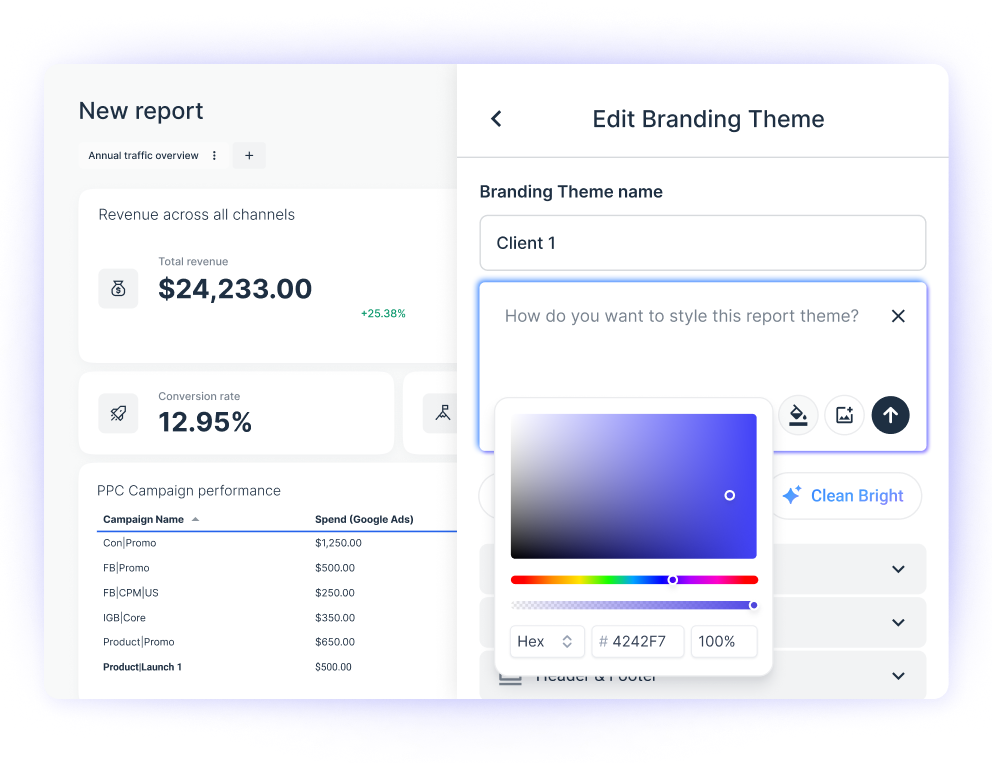Submit the prompt with the up arrow icon
The width and height of the screenshot is (992, 763).
click(890, 415)
